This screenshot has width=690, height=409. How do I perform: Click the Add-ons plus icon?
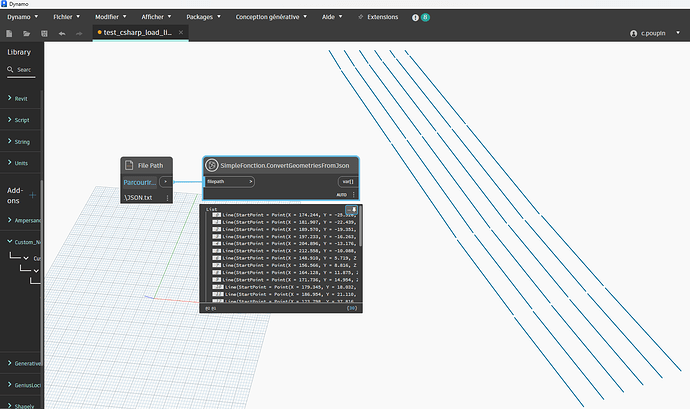coord(33,194)
